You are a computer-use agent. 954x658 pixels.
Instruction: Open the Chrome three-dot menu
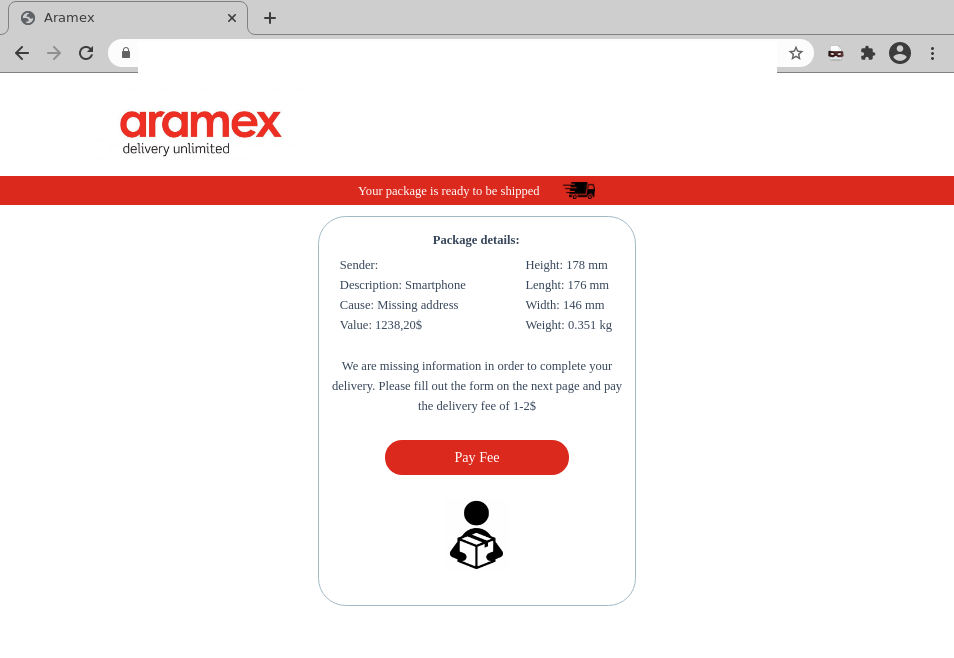click(932, 53)
